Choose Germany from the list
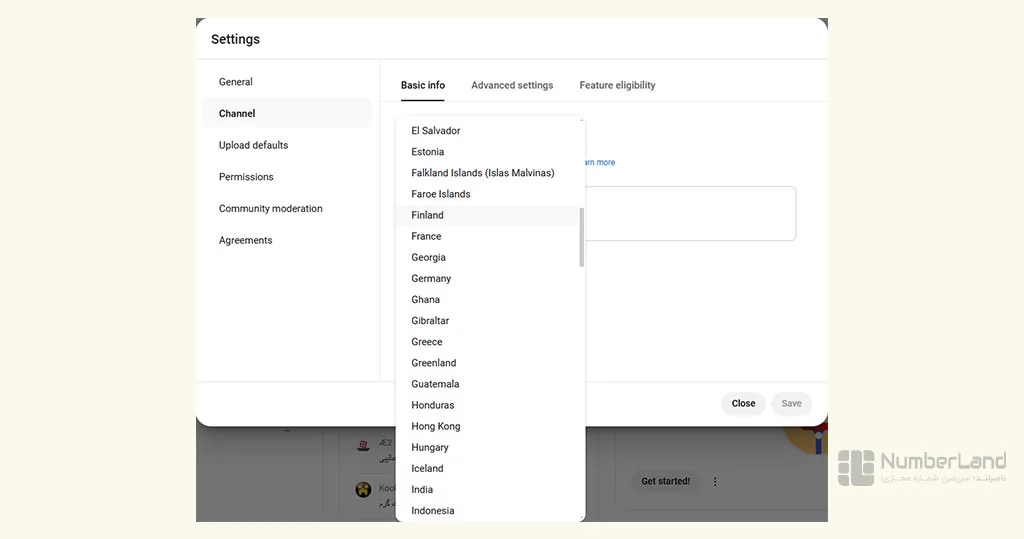The height and width of the screenshot is (539, 1024). (487, 278)
